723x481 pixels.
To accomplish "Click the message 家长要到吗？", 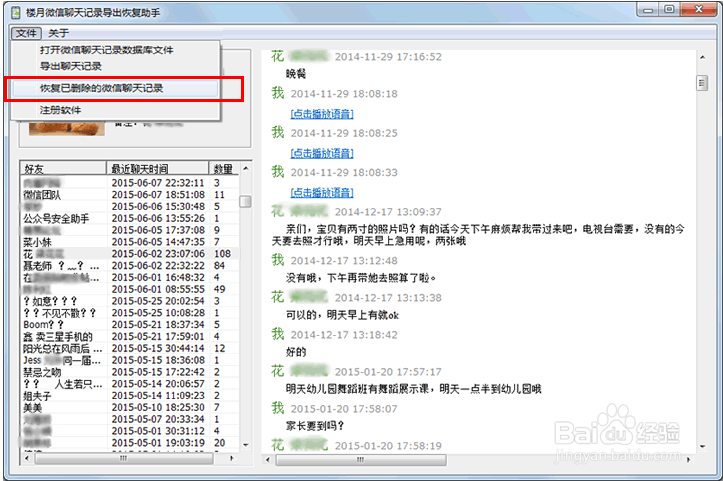I will pyautogui.click(x=315, y=426).
